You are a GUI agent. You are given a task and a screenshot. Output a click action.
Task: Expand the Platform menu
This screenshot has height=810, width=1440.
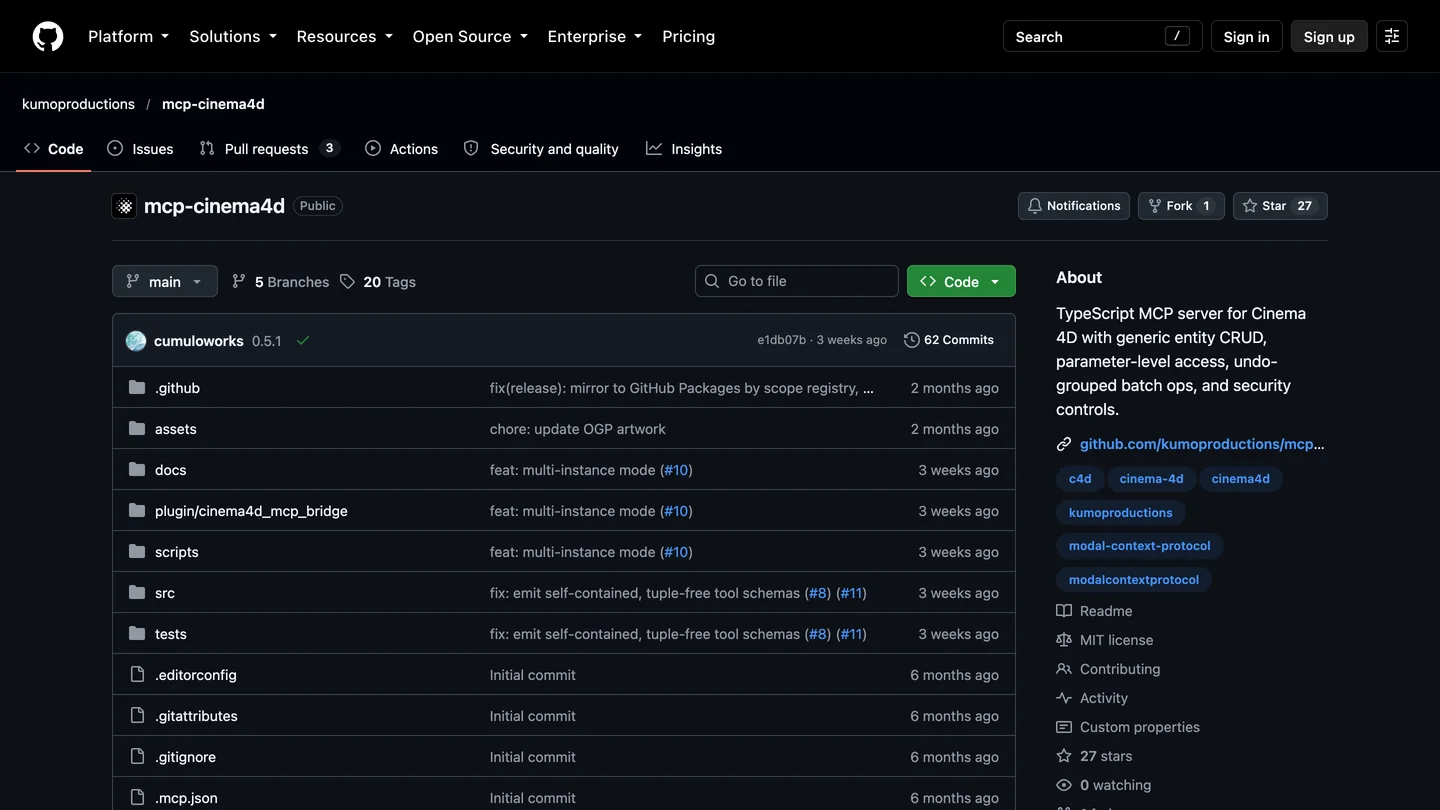[128, 36]
